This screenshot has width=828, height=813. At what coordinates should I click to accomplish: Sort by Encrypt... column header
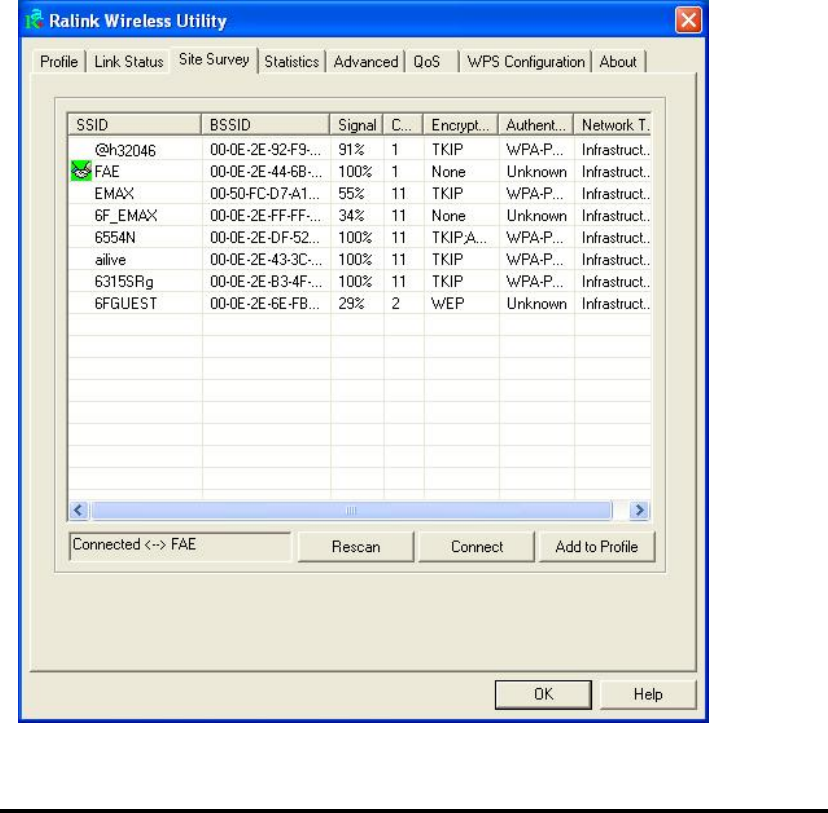pyautogui.click(x=461, y=125)
